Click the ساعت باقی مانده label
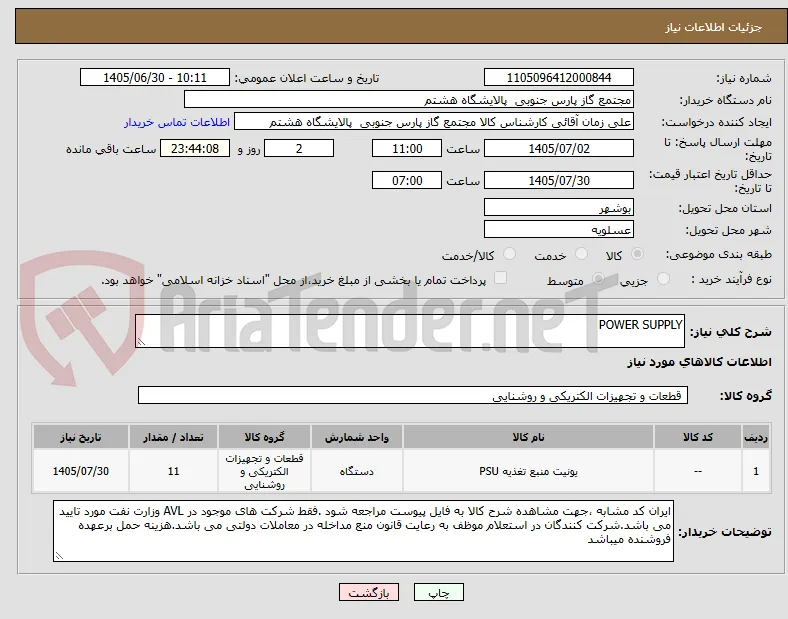 click(111, 149)
